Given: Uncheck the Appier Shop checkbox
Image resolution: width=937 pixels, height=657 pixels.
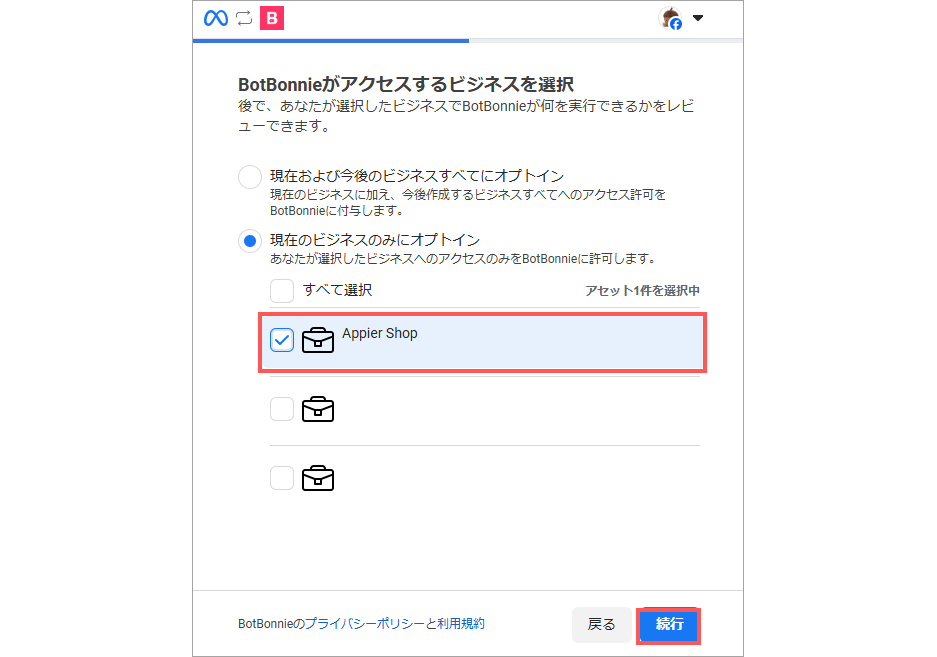Looking at the screenshot, I should [282, 340].
